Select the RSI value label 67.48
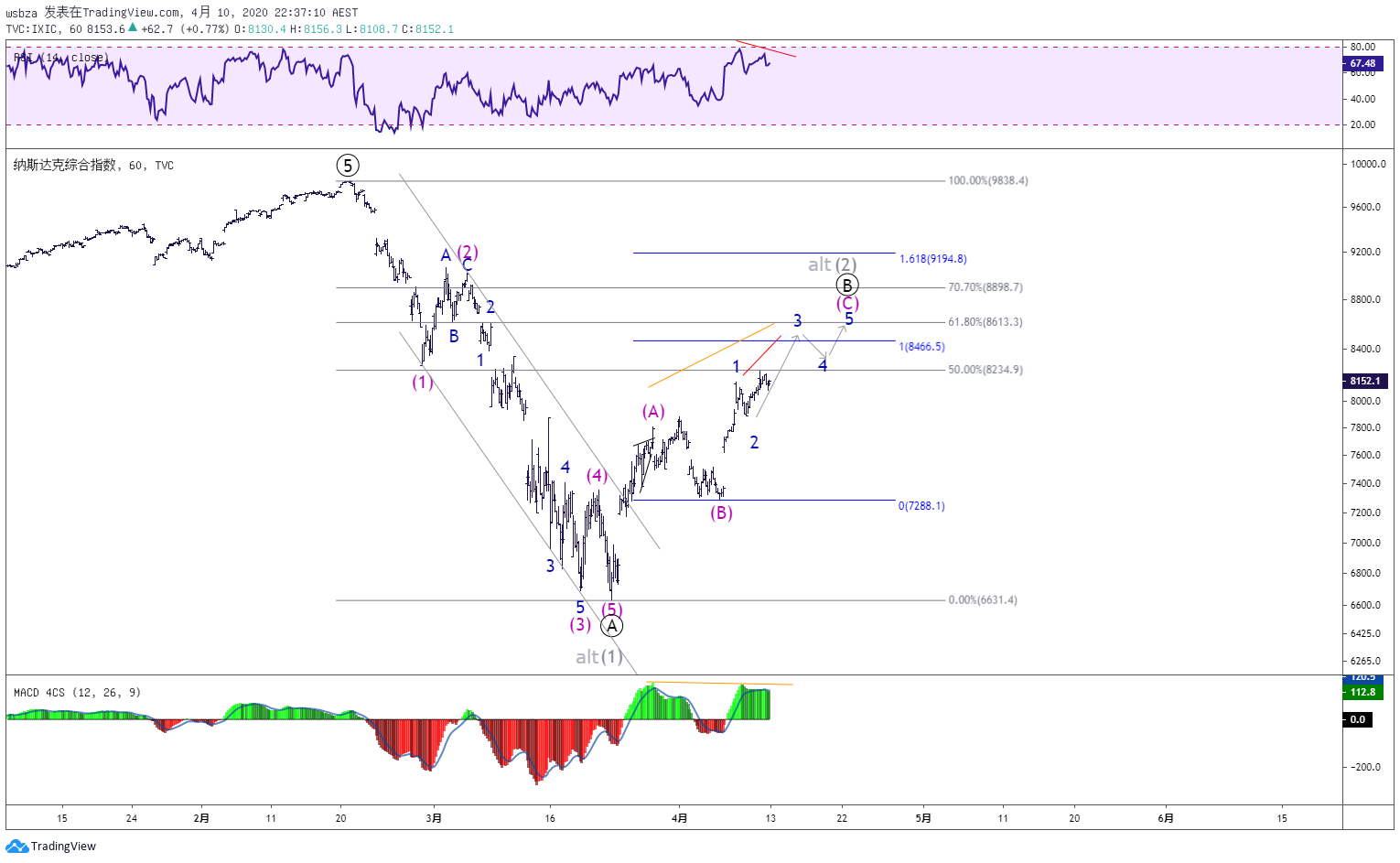The height and width of the screenshot is (863, 1400). (x=1362, y=64)
